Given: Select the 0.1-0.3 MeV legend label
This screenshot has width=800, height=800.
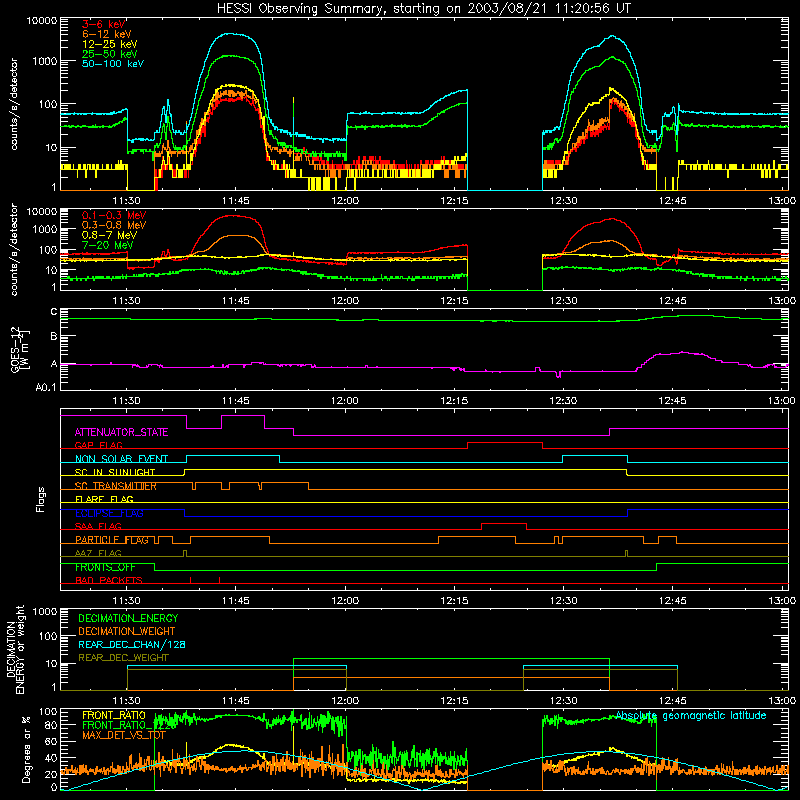Looking at the screenshot, I should pos(114,215).
